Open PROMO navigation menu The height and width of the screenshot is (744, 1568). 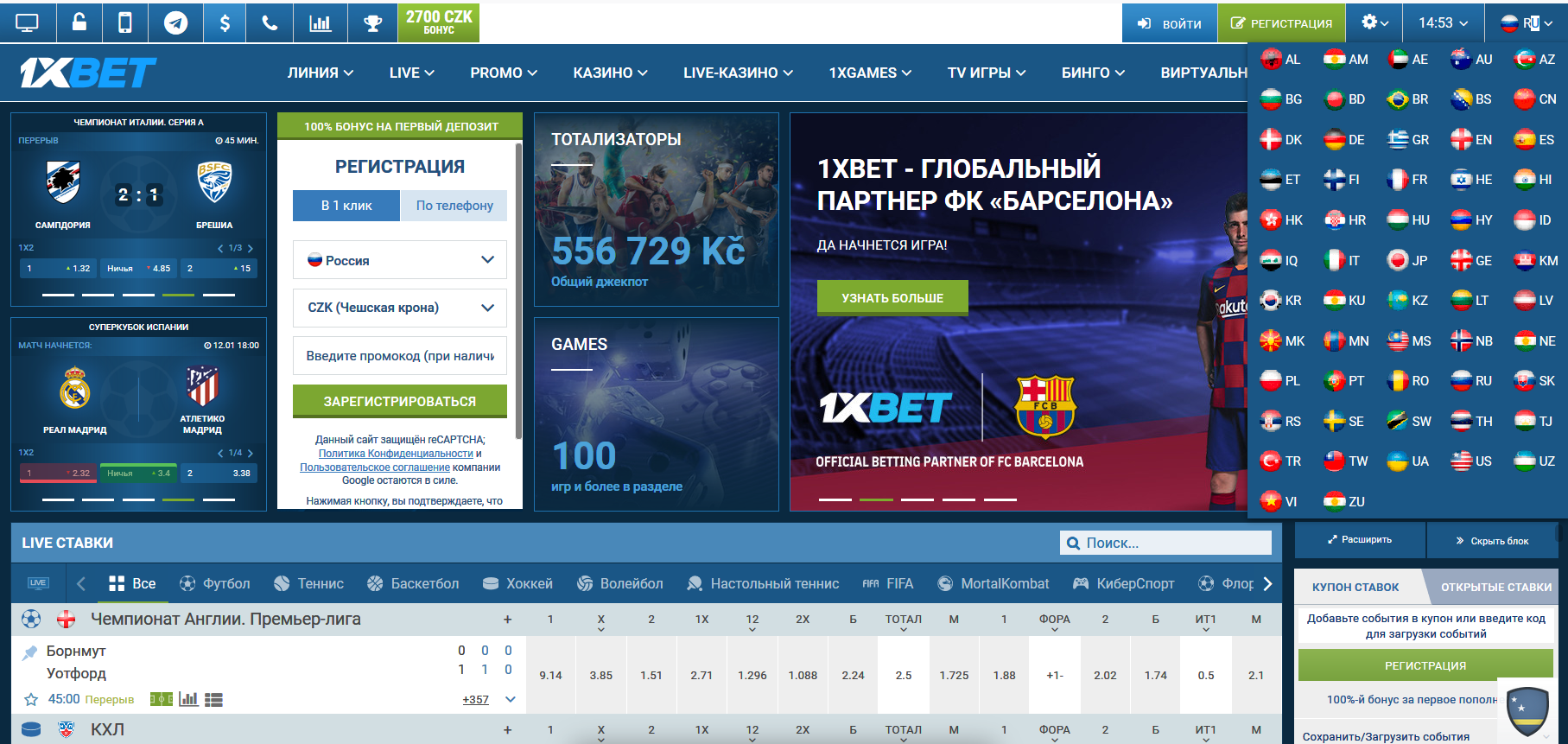pos(504,73)
